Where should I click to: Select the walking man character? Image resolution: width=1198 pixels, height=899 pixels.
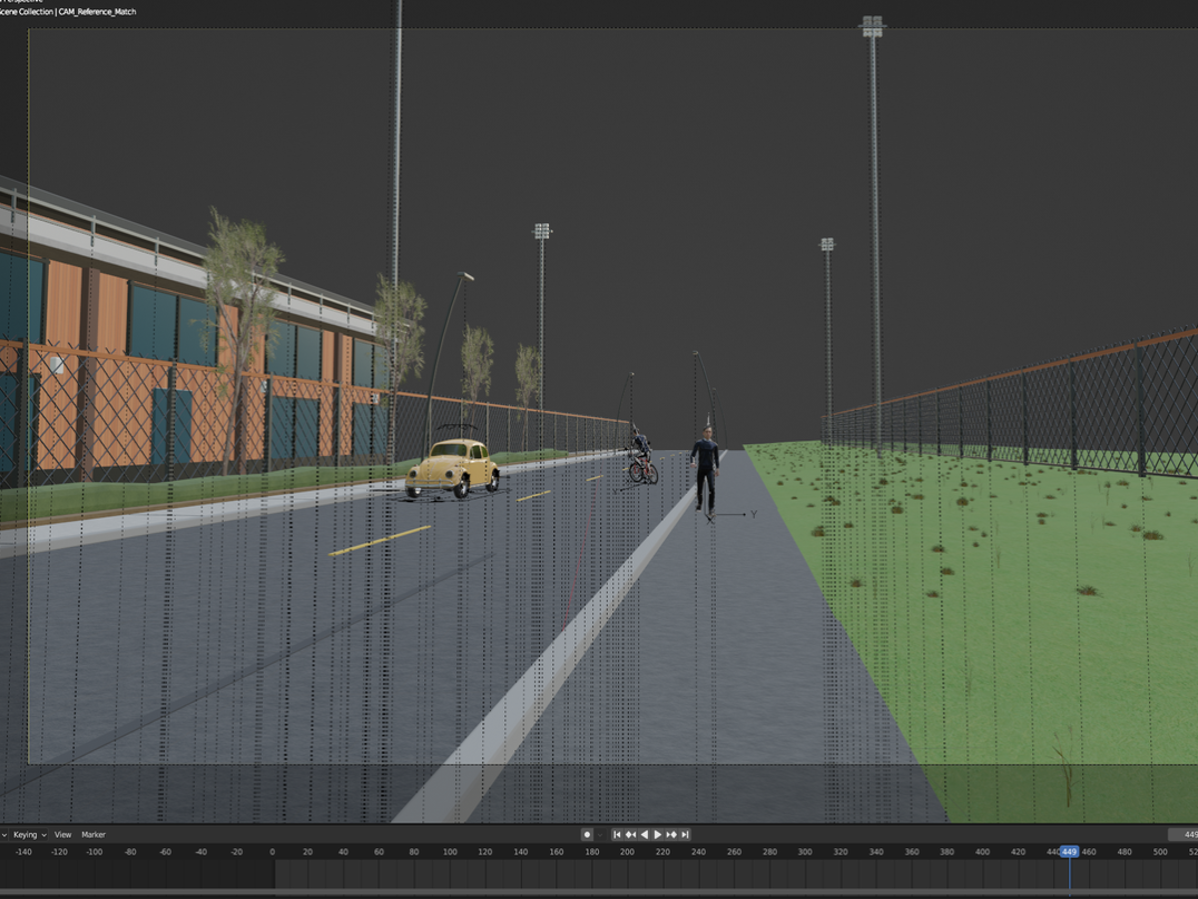pos(705,470)
